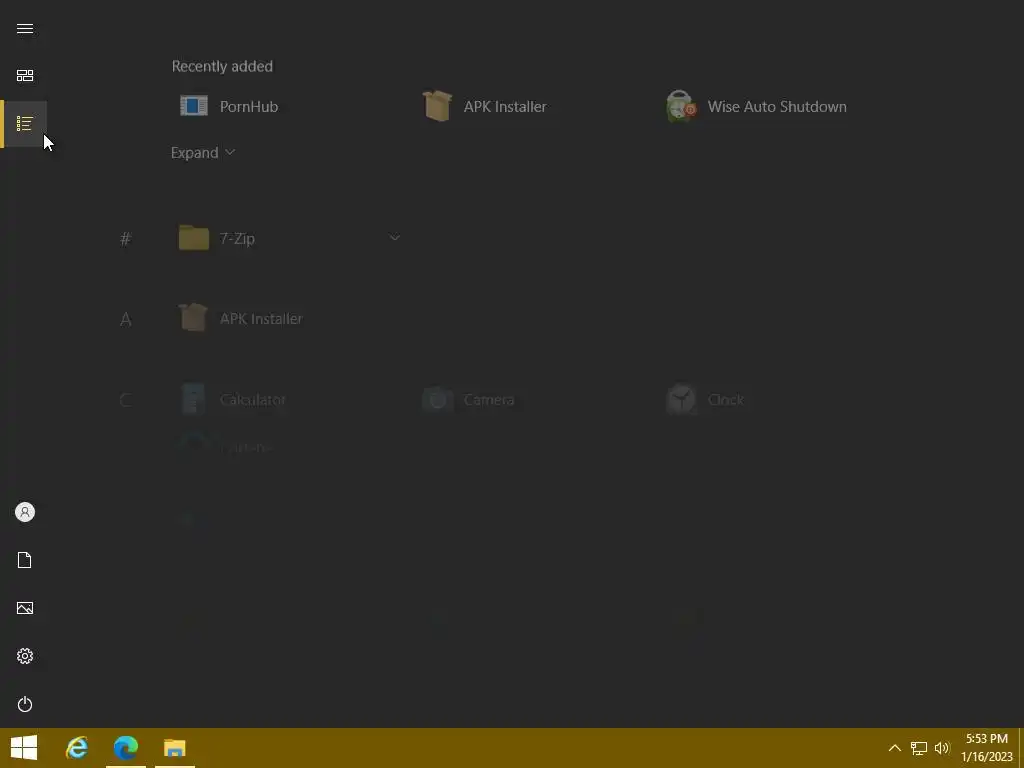Show hidden system tray icons
1024x768 pixels.
(x=895, y=748)
